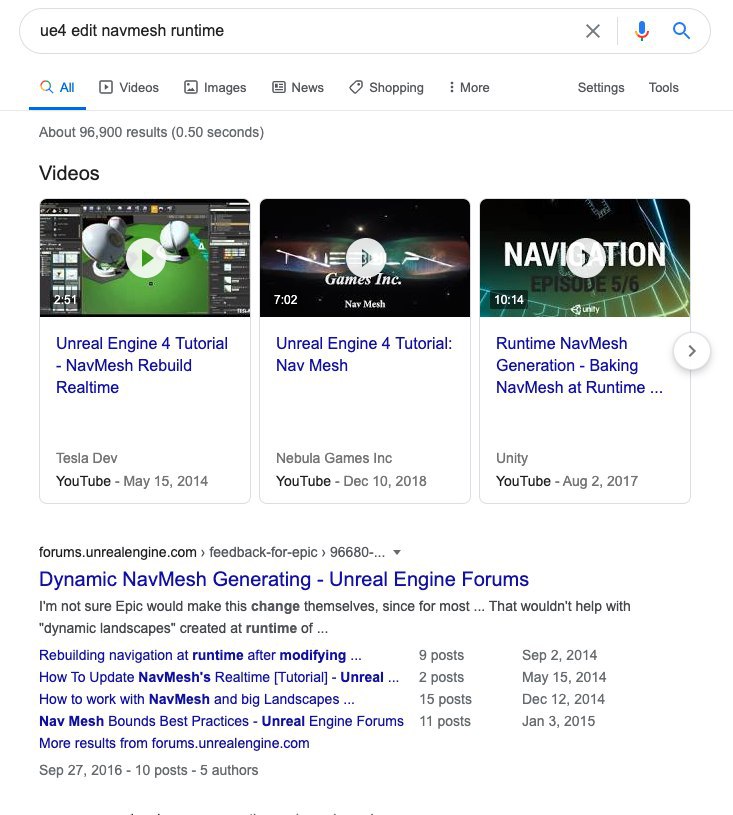Open the Settings menu
733x815 pixels.
601,87
